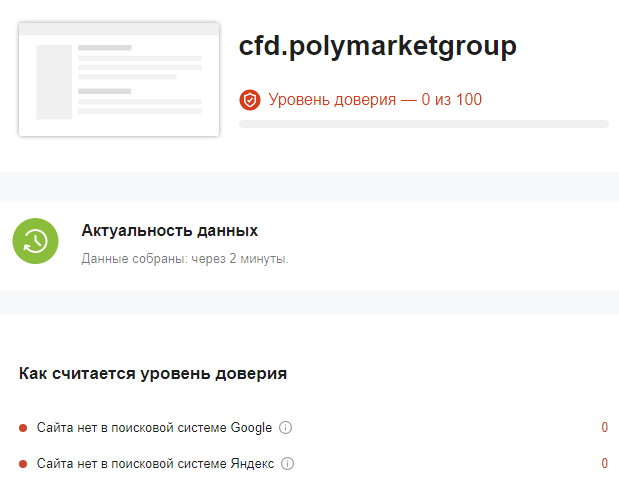
Task: Click the cfd.polymarketgroup site title
Action: coord(378,46)
